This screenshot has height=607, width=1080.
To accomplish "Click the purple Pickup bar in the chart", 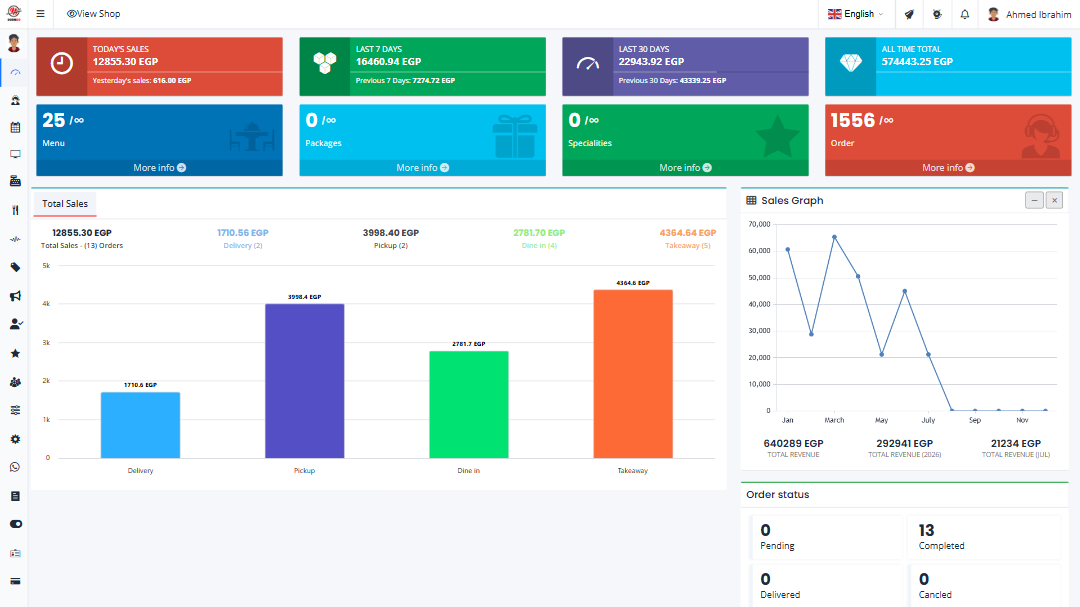I will point(304,381).
